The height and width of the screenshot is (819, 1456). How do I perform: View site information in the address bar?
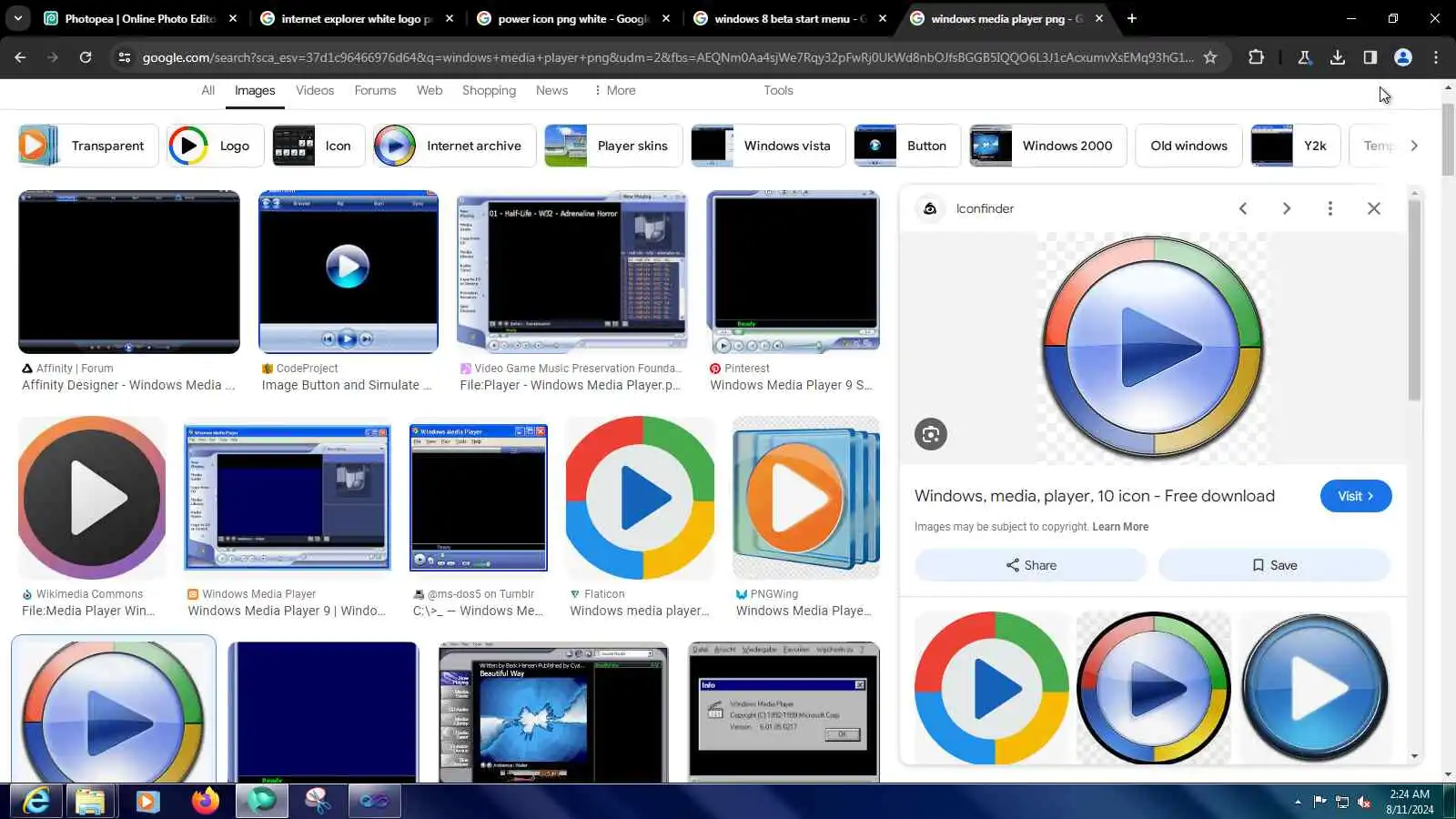click(x=125, y=57)
